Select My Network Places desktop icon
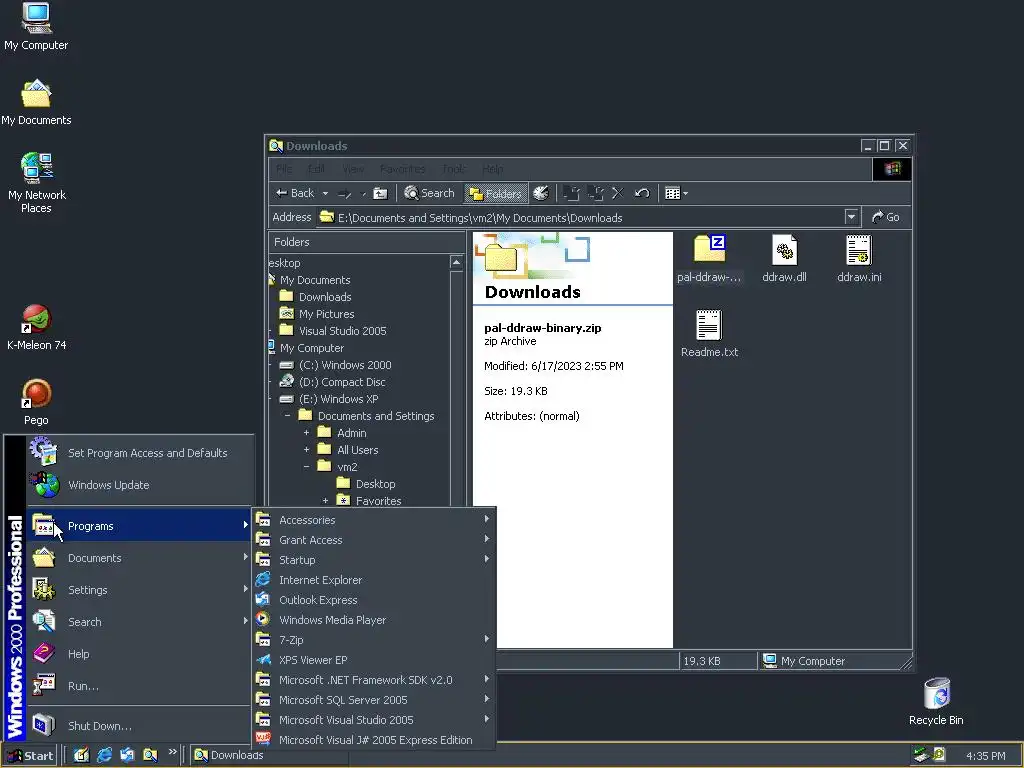The width and height of the screenshot is (1024, 768). 36,182
